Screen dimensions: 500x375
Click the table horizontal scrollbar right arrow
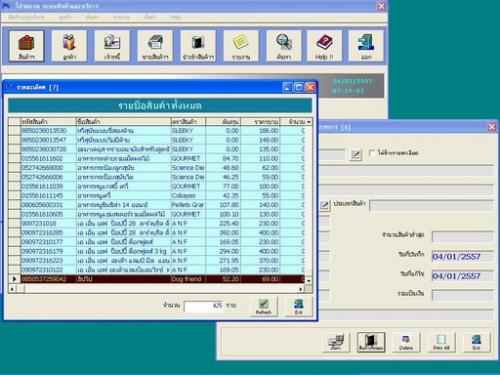click(301, 289)
